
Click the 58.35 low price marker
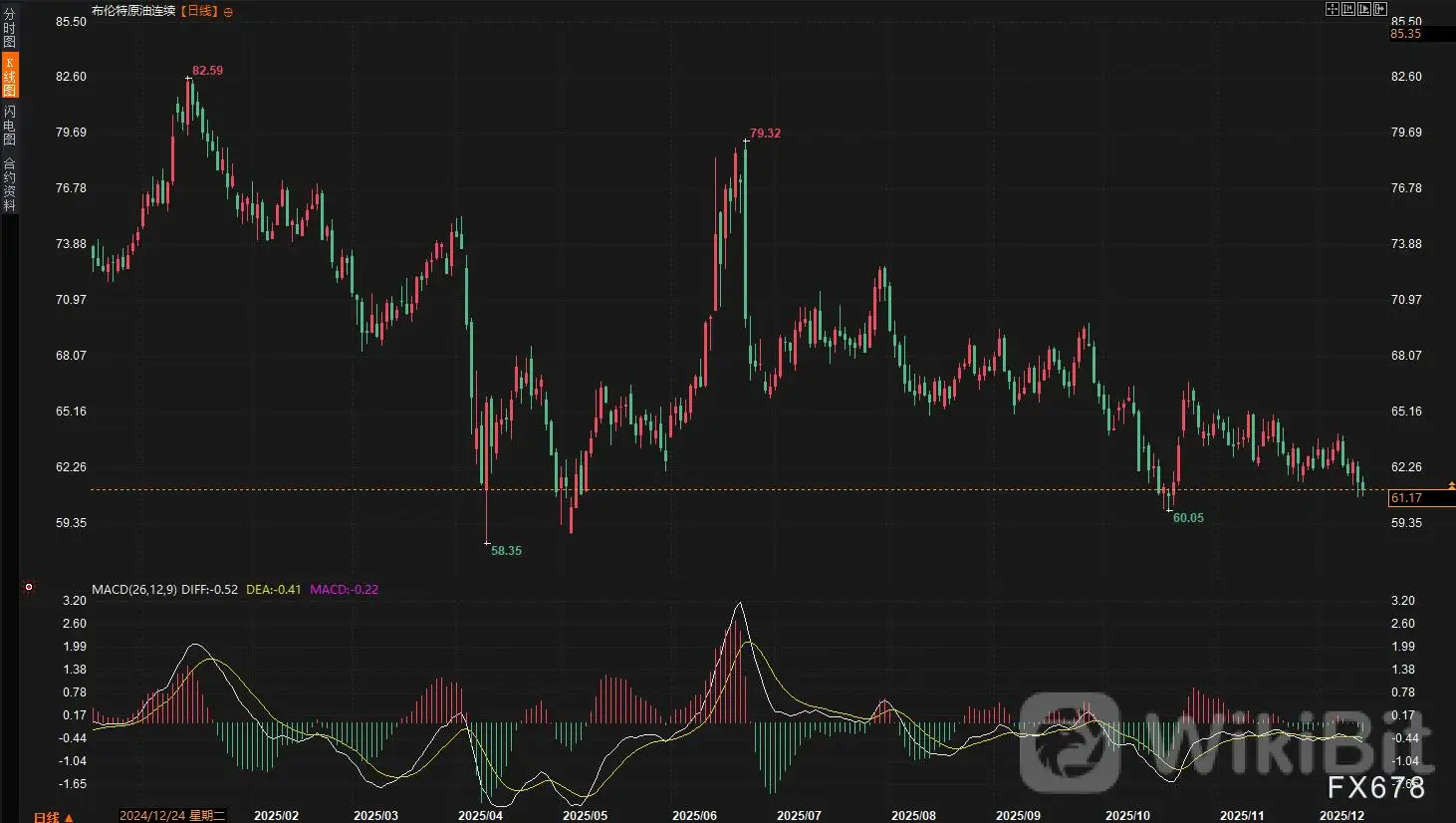click(506, 551)
